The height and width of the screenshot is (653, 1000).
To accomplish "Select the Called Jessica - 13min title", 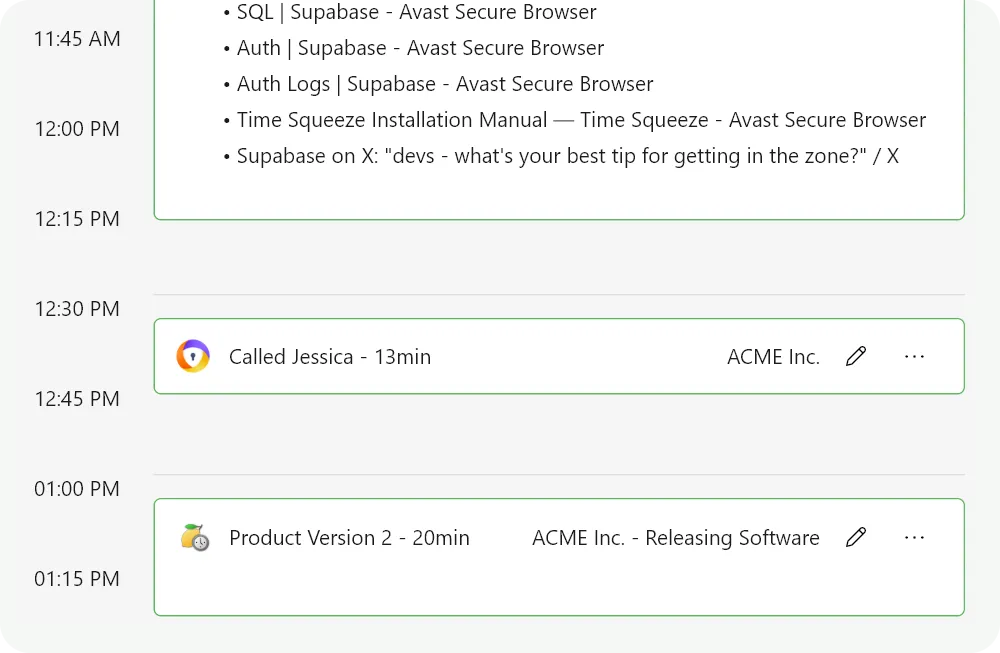I will click(x=330, y=357).
